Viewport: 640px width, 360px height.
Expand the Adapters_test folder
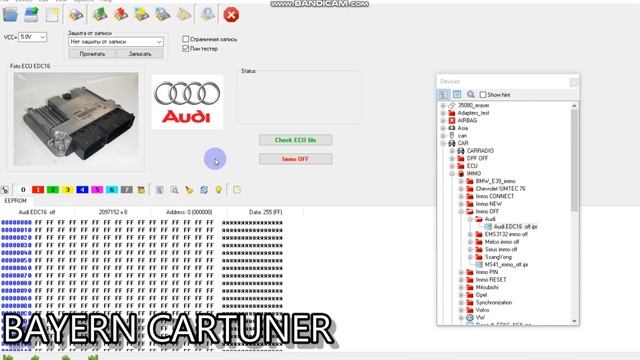click(x=443, y=113)
